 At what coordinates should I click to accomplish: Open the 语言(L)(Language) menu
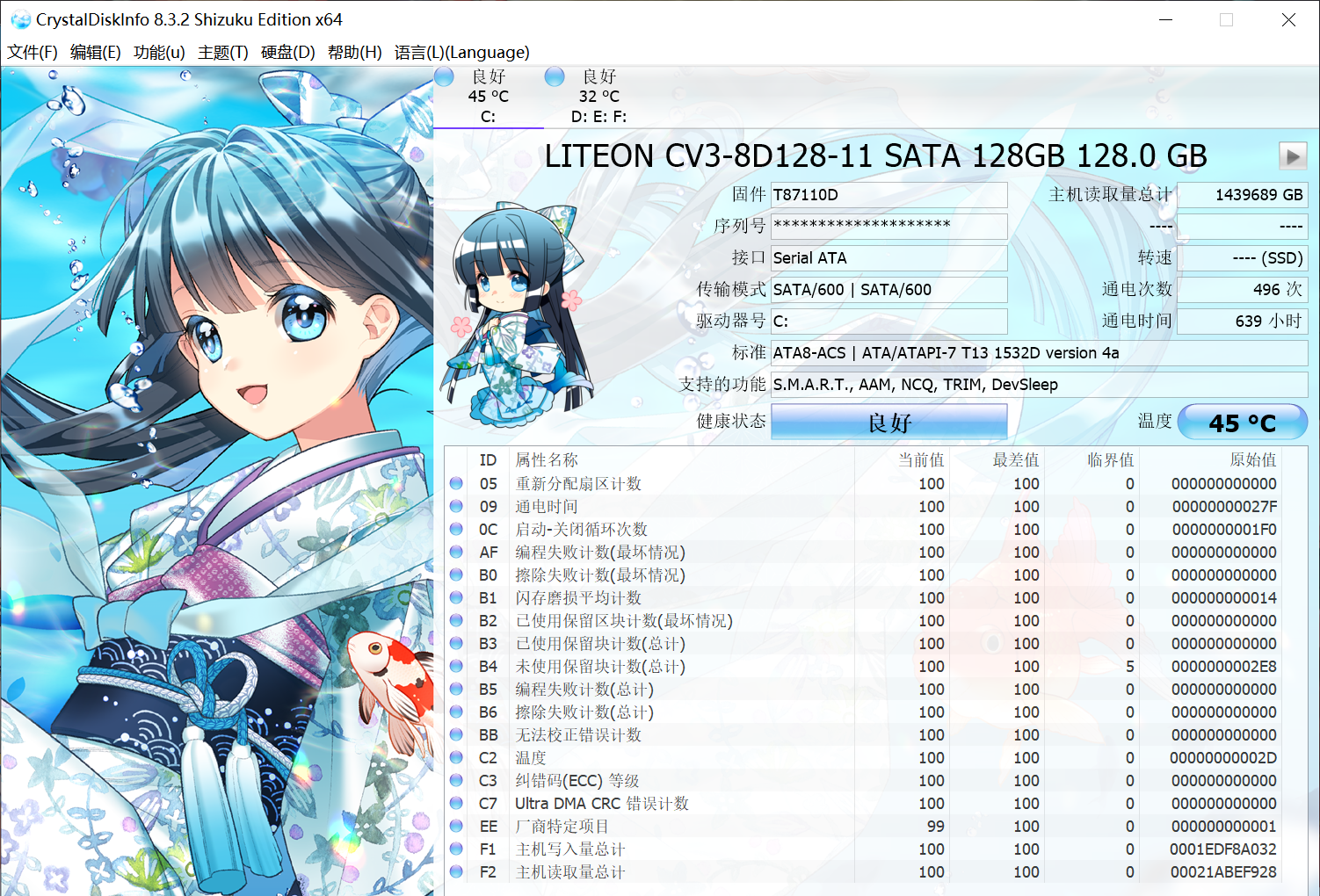point(461,53)
